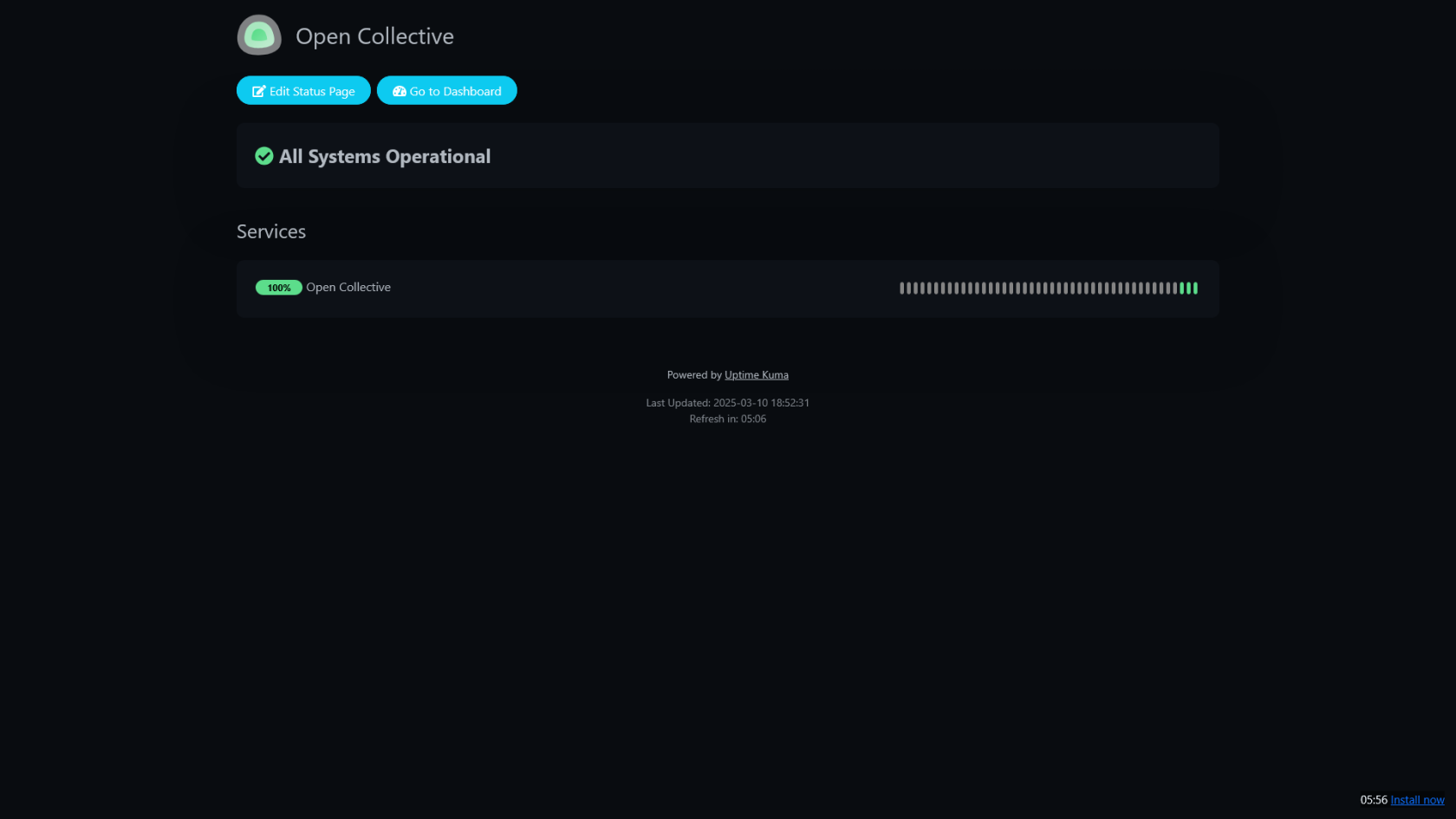Click the Install now link
Image resolution: width=1456 pixels, height=819 pixels.
pyautogui.click(x=1417, y=800)
